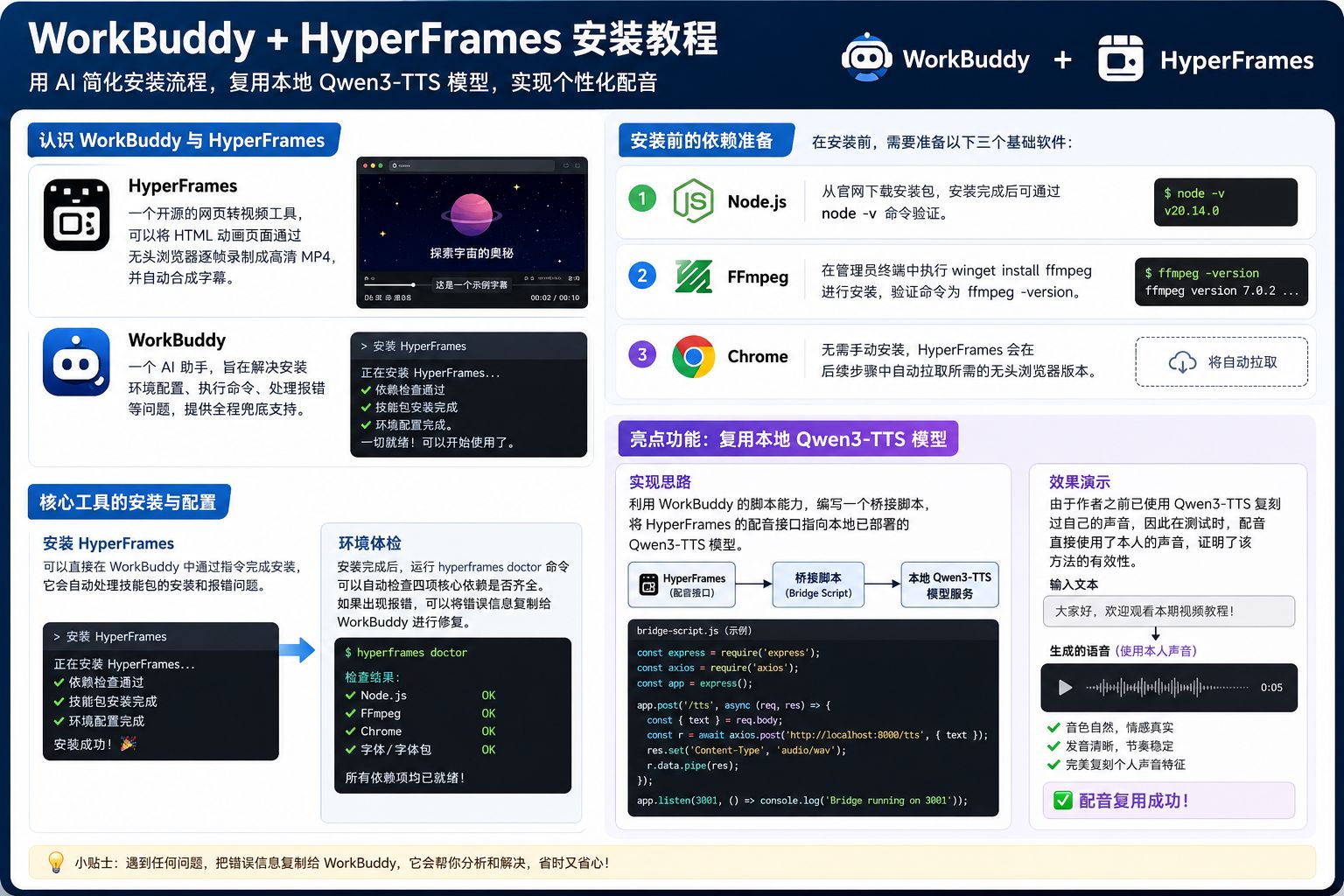Click the party popper emoji after 安装成功
1344x896 pixels.
(128, 744)
